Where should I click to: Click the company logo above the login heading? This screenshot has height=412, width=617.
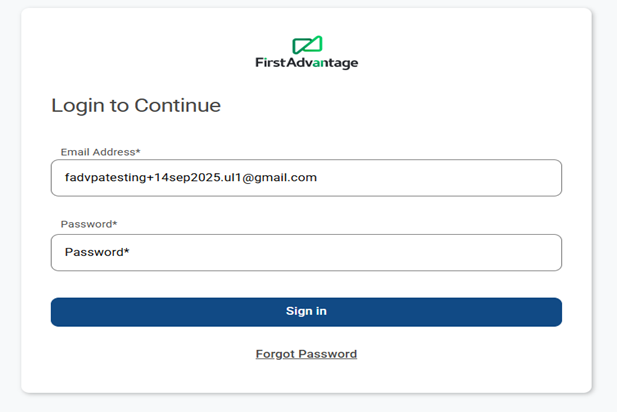point(306,52)
